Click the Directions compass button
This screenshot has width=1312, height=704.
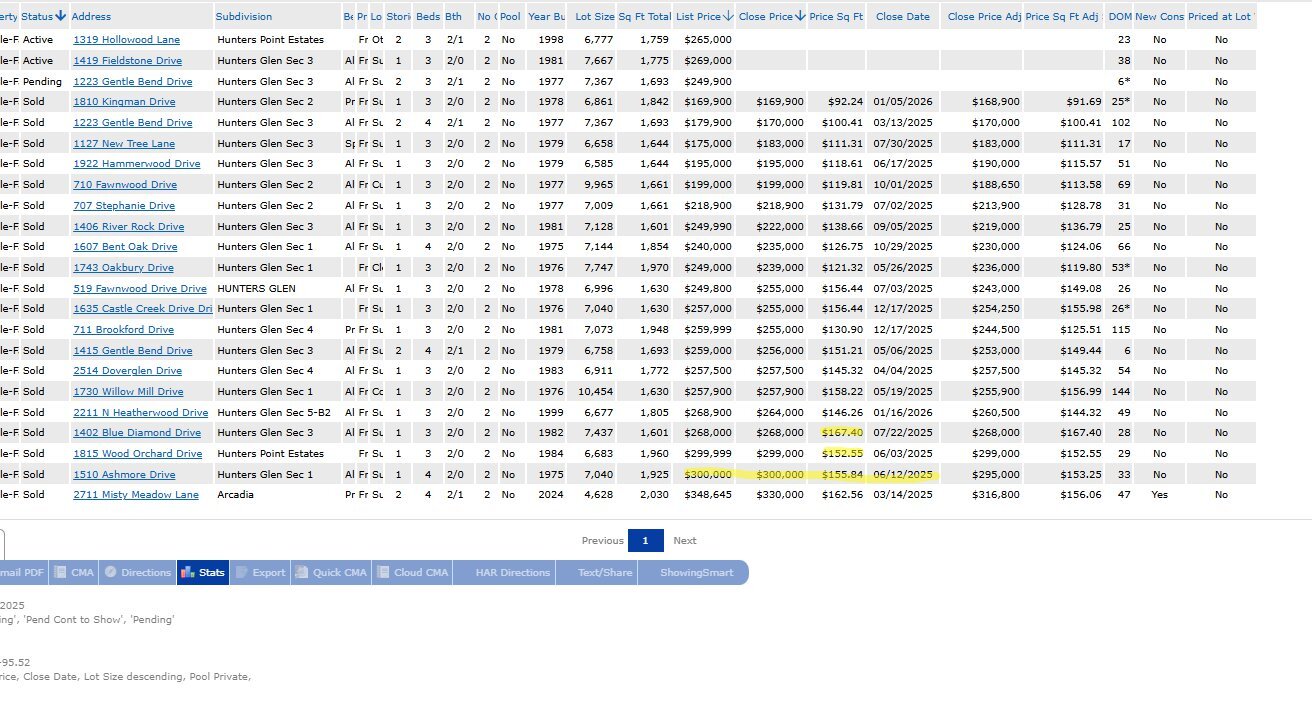[138, 573]
